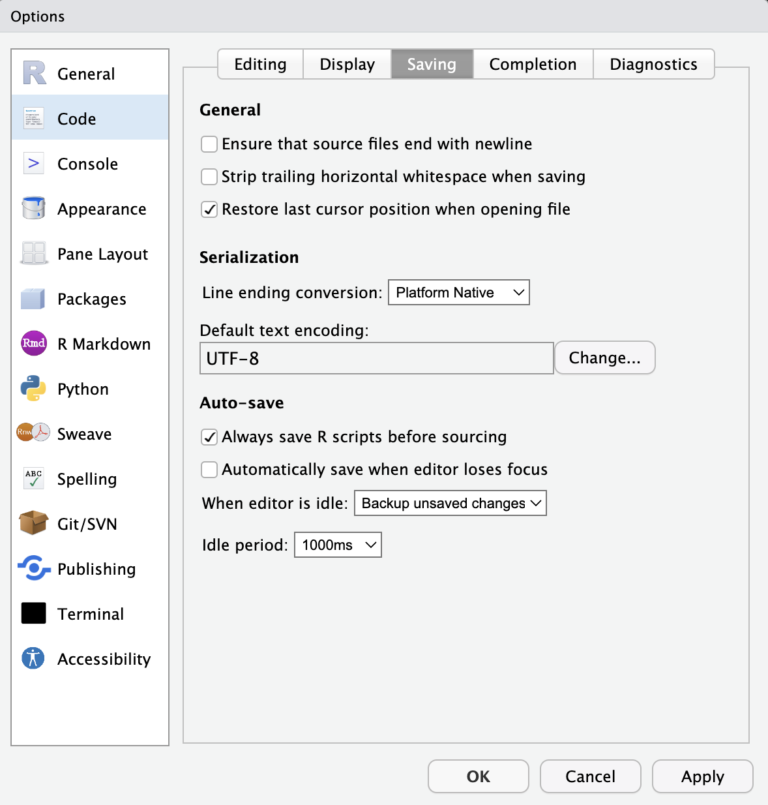Uncheck always save R scripts before sourcing
This screenshot has width=768, height=805.
click(209, 437)
